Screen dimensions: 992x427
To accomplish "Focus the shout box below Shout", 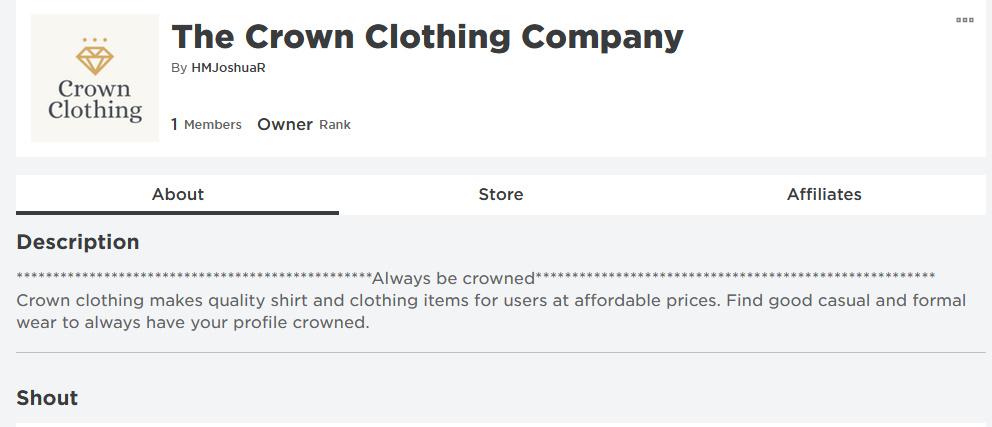I will [x=500, y=424].
